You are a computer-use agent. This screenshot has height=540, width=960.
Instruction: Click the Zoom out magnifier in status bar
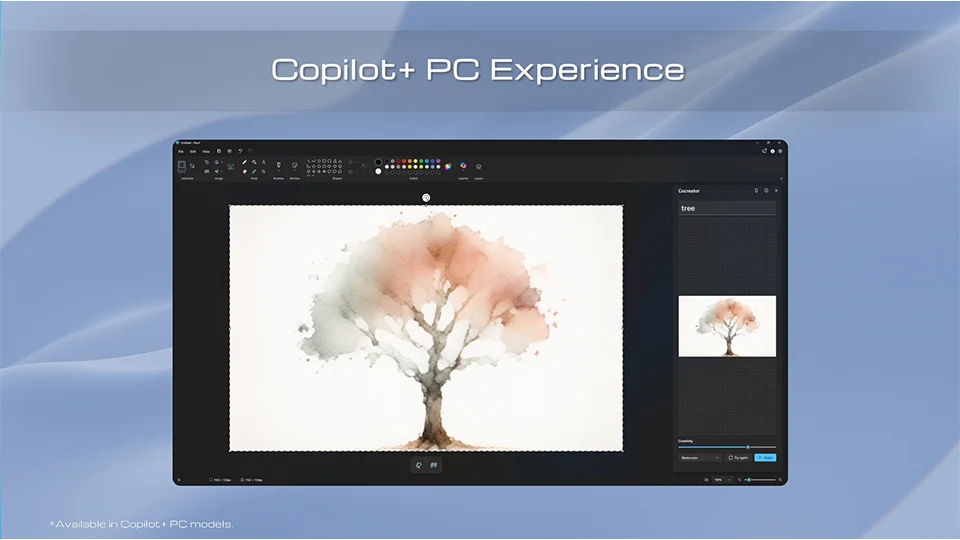pyautogui.click(x=740, y=480)
